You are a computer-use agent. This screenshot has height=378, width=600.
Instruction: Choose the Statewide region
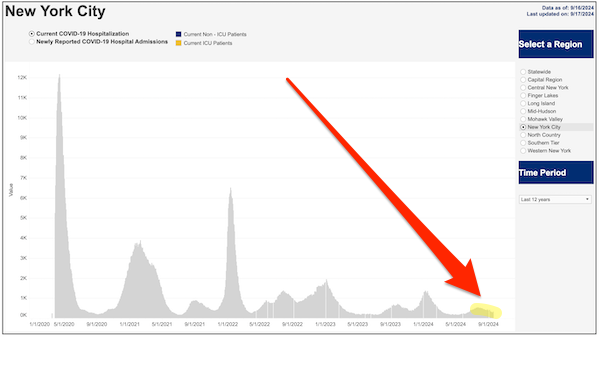(x=523, y=72)
